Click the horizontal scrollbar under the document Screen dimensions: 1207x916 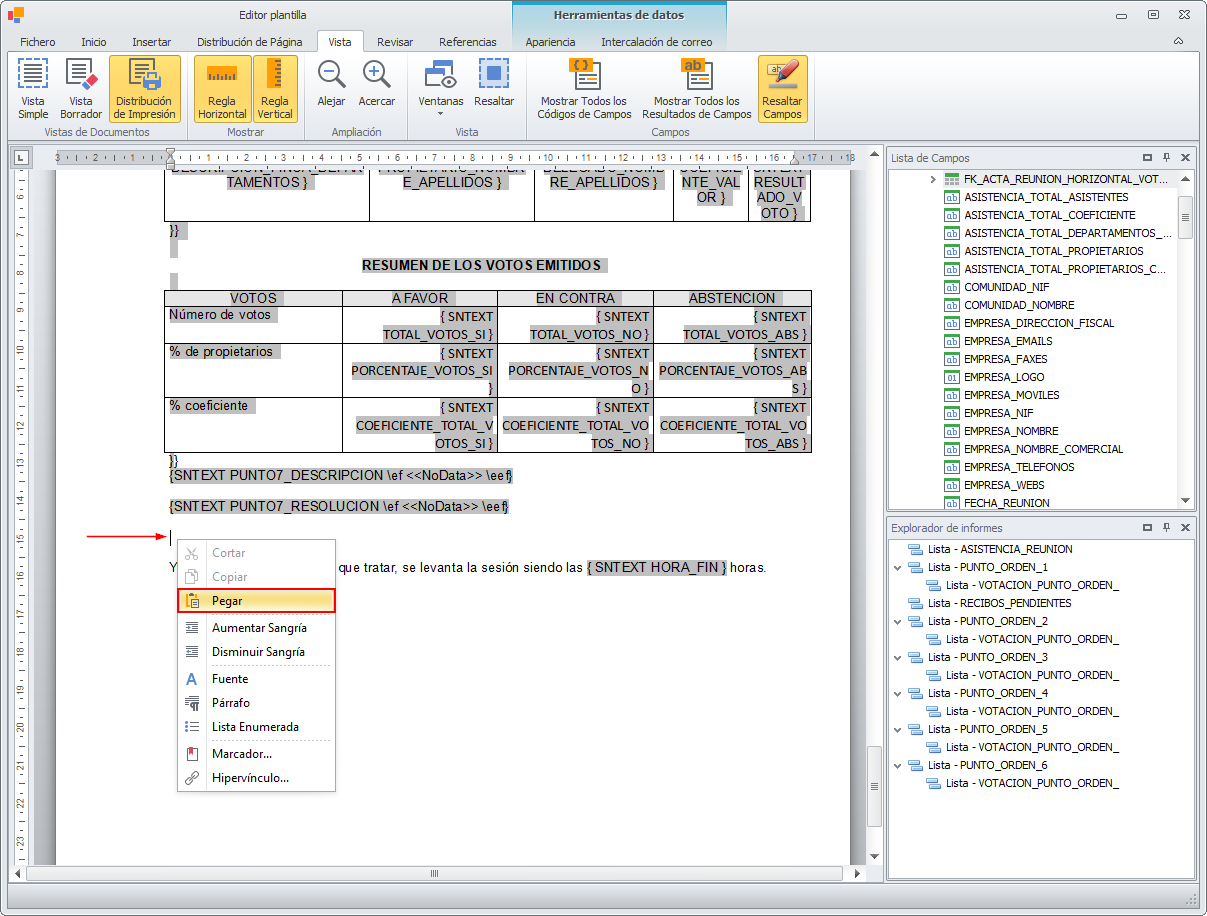(435, 873)
